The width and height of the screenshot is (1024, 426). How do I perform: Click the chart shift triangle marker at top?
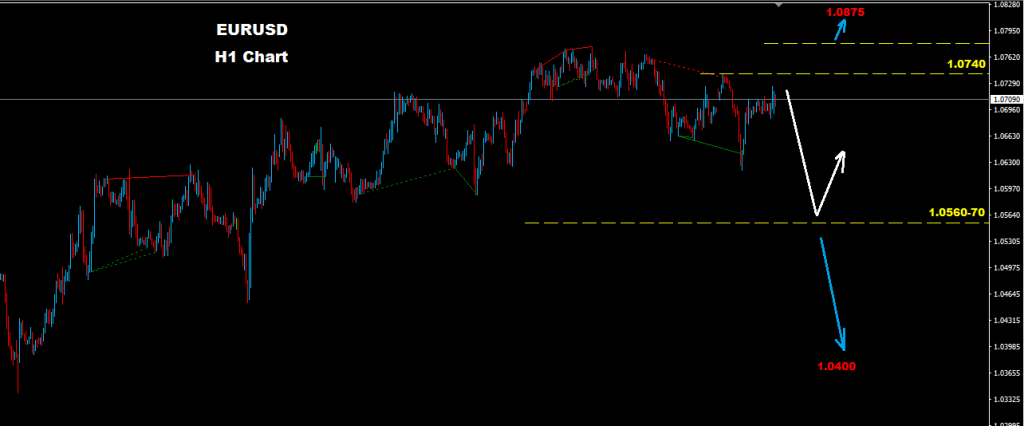(778, 5)
